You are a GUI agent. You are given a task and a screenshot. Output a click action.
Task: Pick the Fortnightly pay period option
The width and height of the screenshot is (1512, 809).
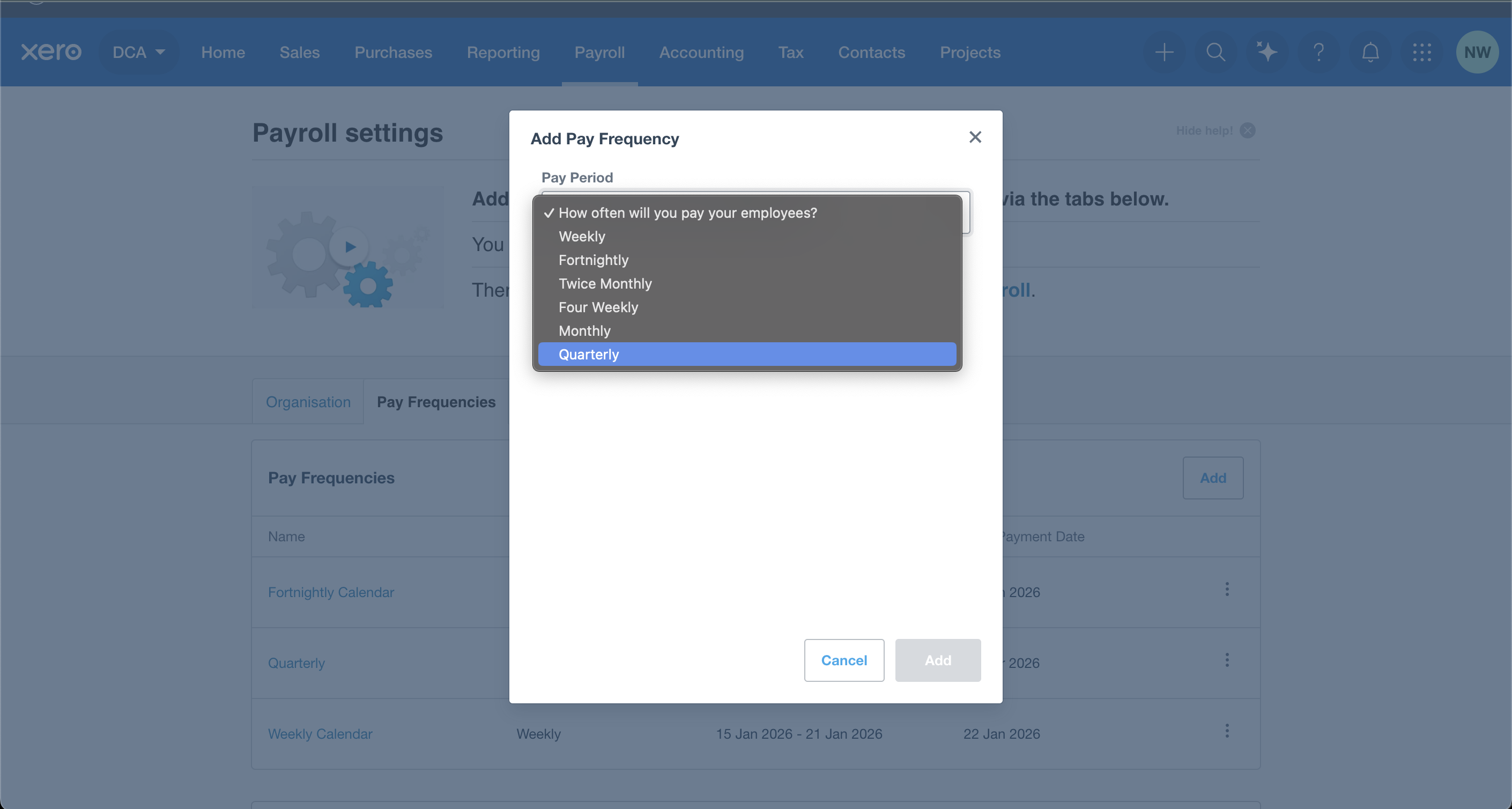tap(593, 260)
